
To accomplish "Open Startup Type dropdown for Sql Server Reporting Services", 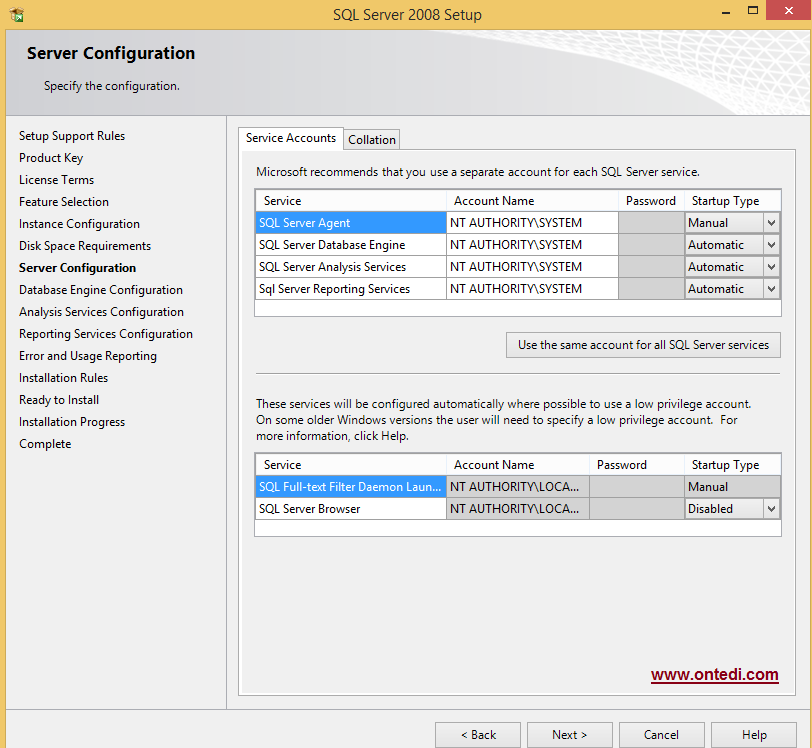I will (771, 289).
